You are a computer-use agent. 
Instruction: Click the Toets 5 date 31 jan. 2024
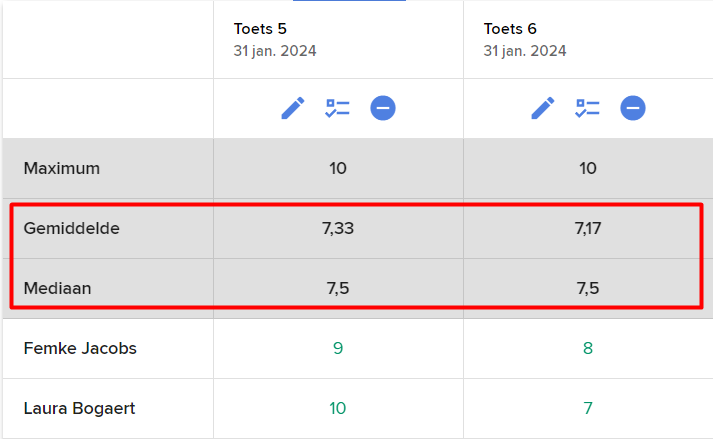275,51
